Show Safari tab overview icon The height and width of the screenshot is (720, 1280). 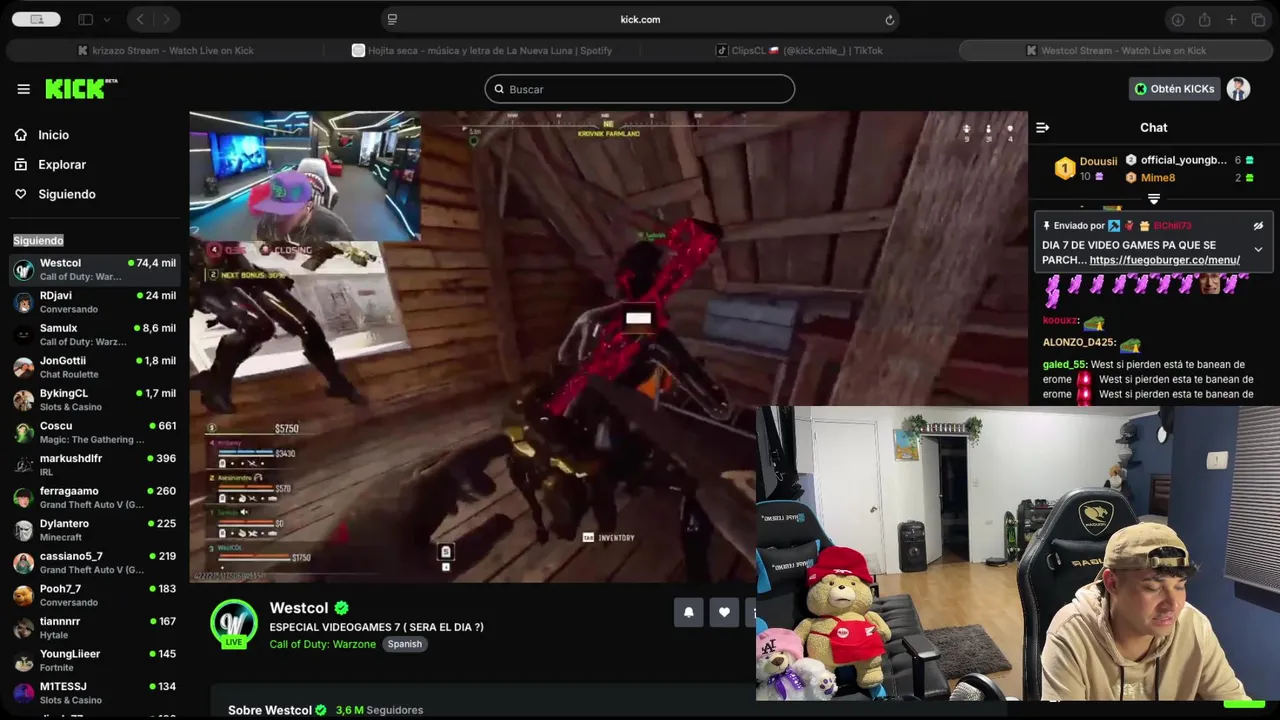coord(1258,19)
